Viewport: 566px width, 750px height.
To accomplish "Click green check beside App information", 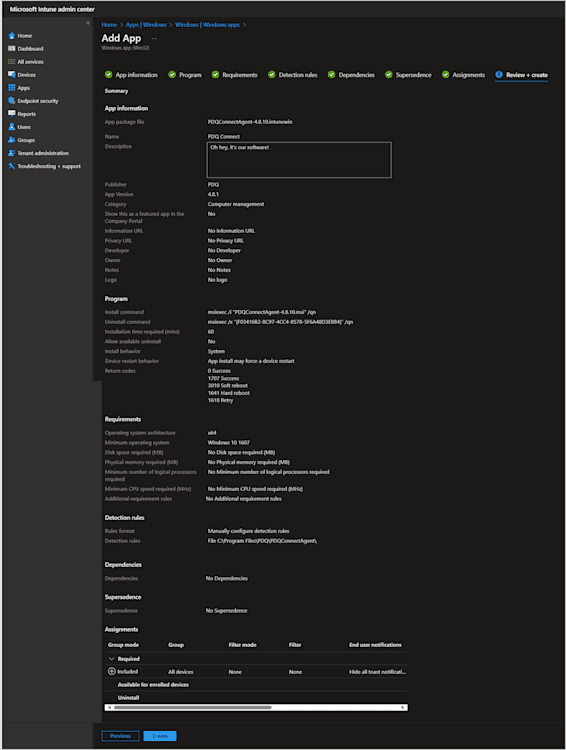I will pyautogui.click(x=109, y=75).
